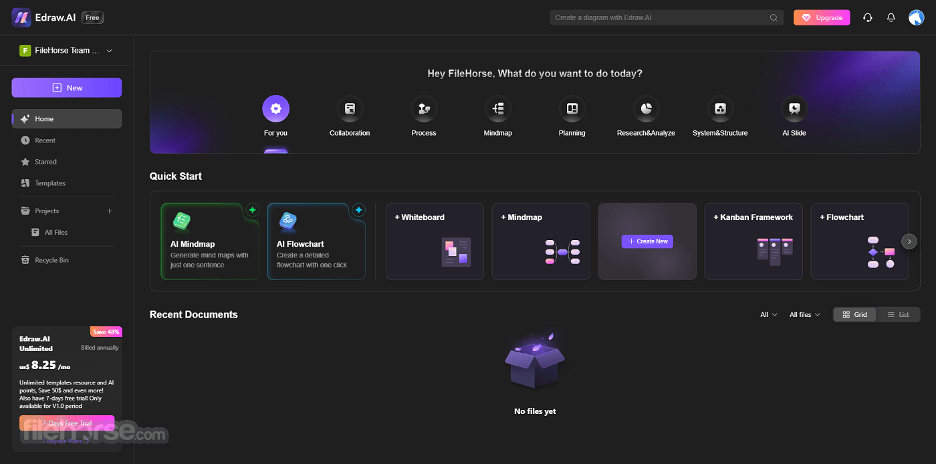Click the blue AI Flowchart icon
The image size is (936, 464).
point(288,222)
